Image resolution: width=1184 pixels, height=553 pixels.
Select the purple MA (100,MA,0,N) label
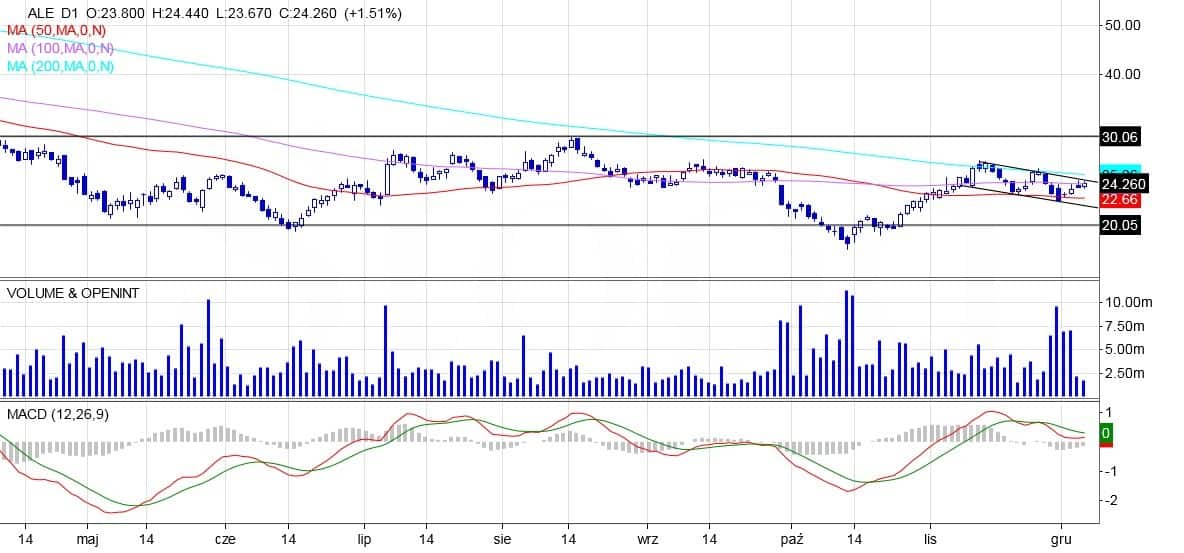point(60,48)
